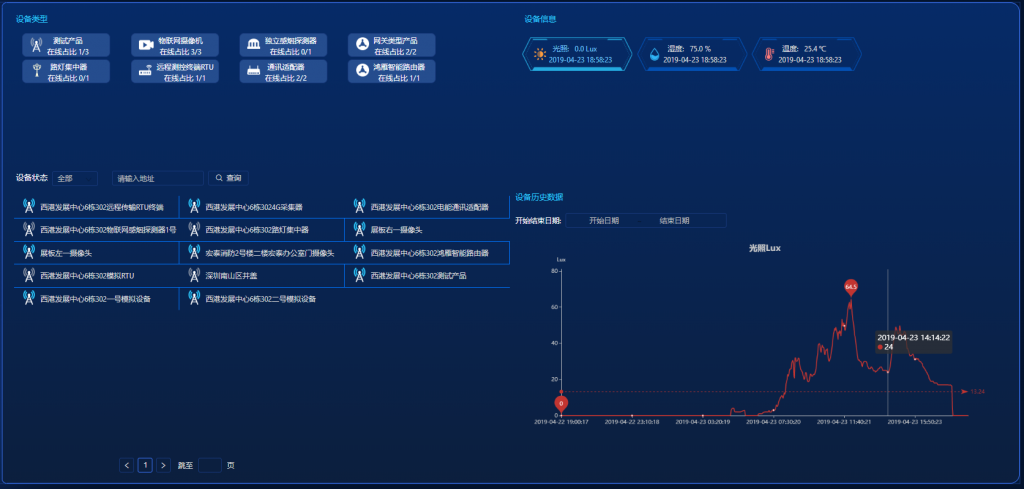Click the 测试产品 antenna tower icon

pos(37,45)
